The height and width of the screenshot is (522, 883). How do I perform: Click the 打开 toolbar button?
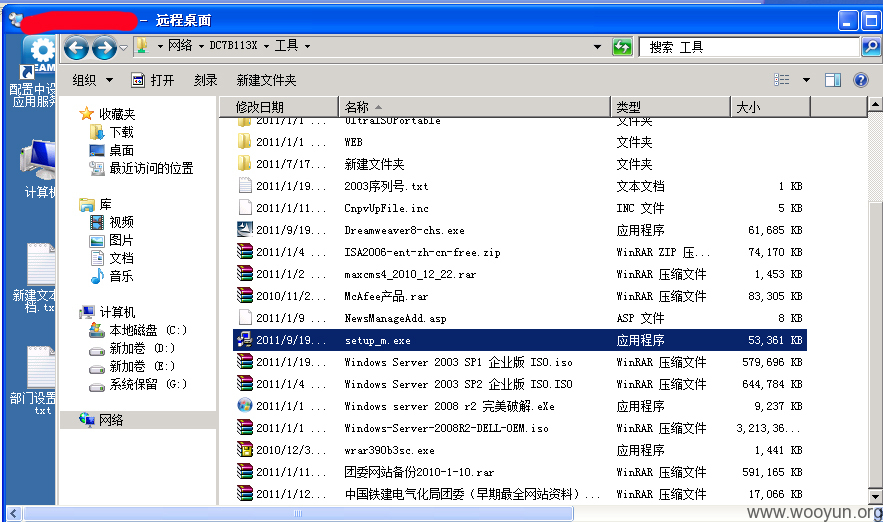coord(153,81)
